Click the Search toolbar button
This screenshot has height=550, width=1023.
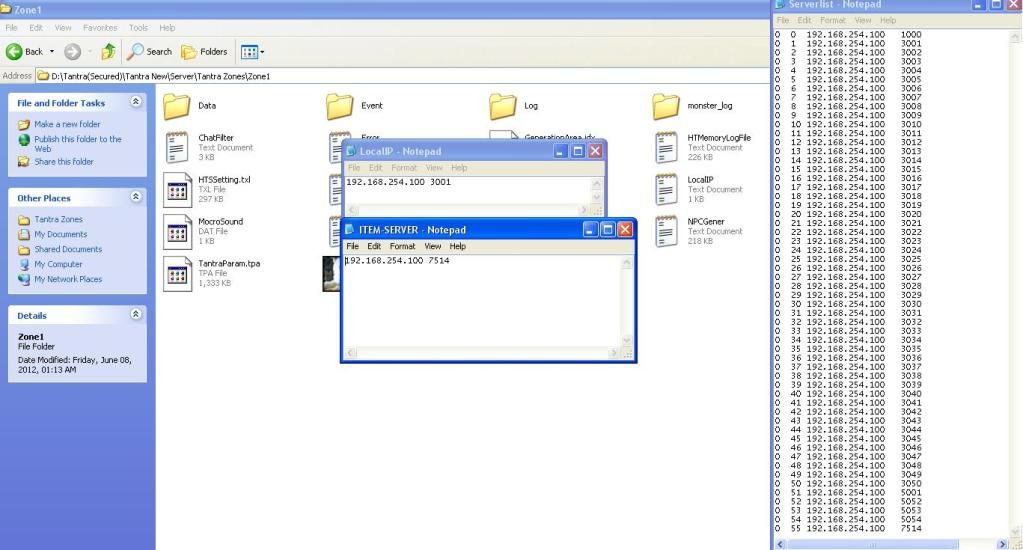tap(149, 51)
